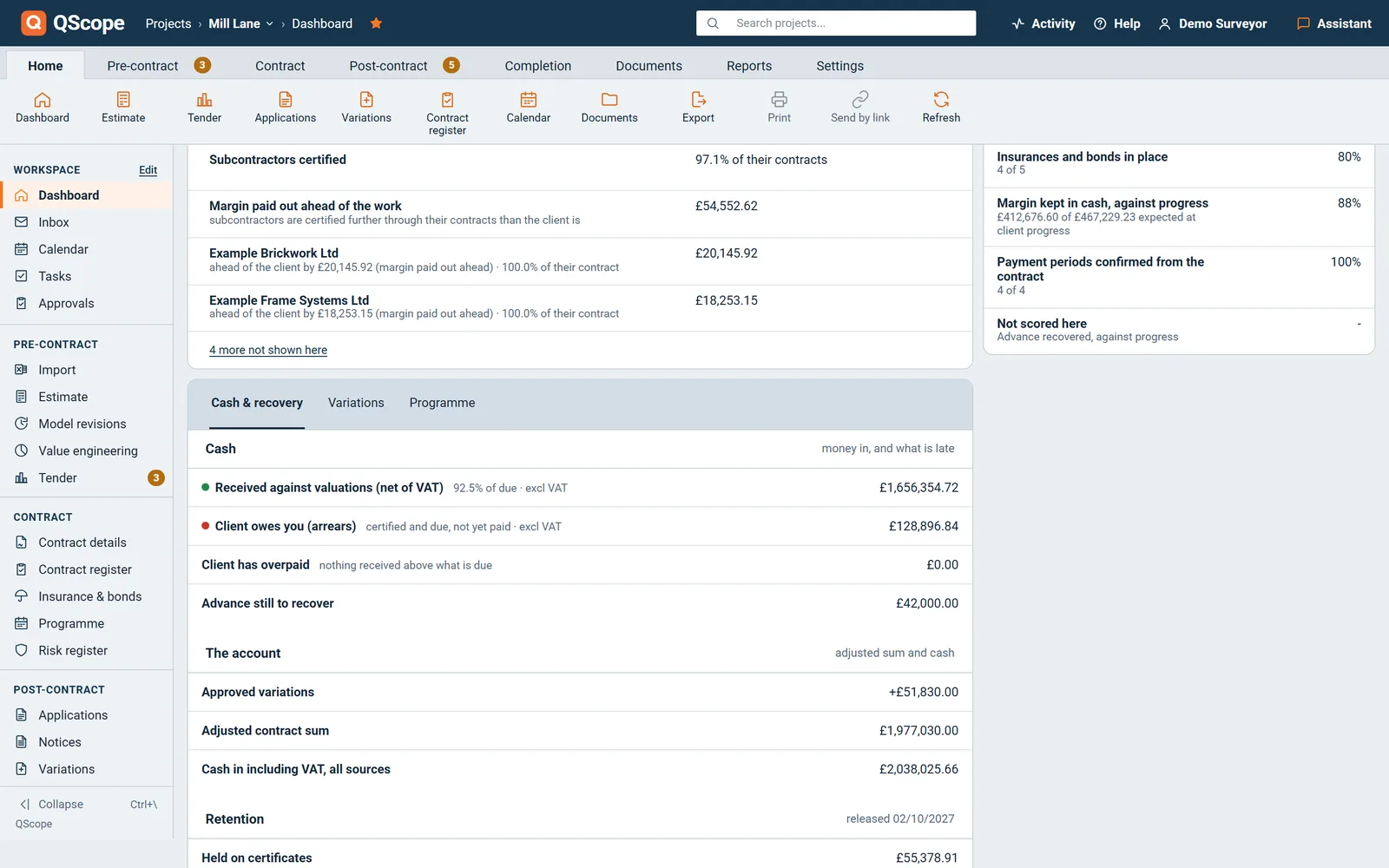
Task: Click the '4 more not shown here' link
Action: pos(268,350)
